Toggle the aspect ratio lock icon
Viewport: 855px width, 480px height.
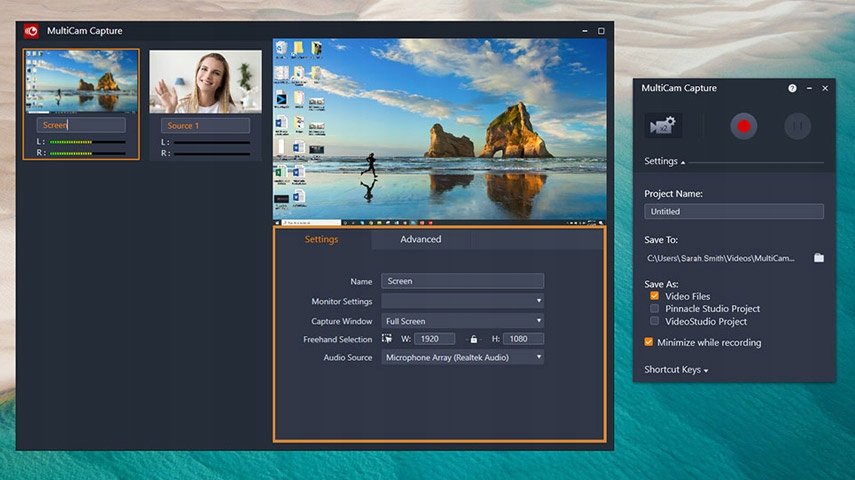(474, 340)
